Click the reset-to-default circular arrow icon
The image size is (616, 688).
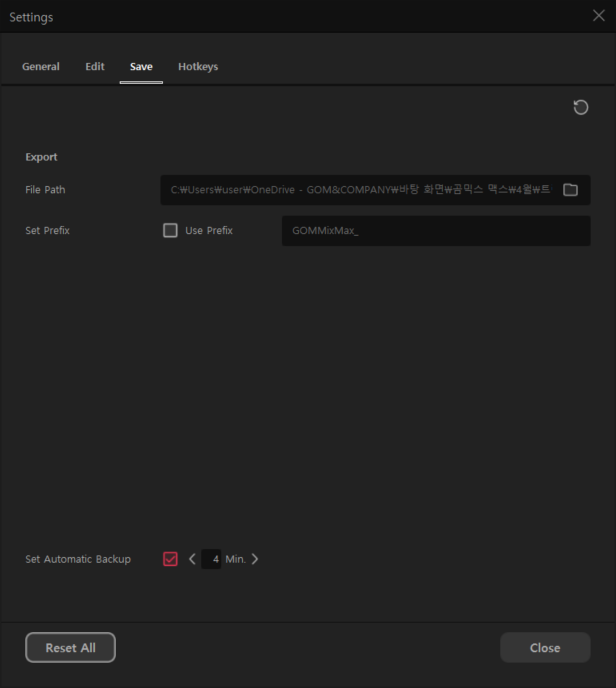pos(580,107)
